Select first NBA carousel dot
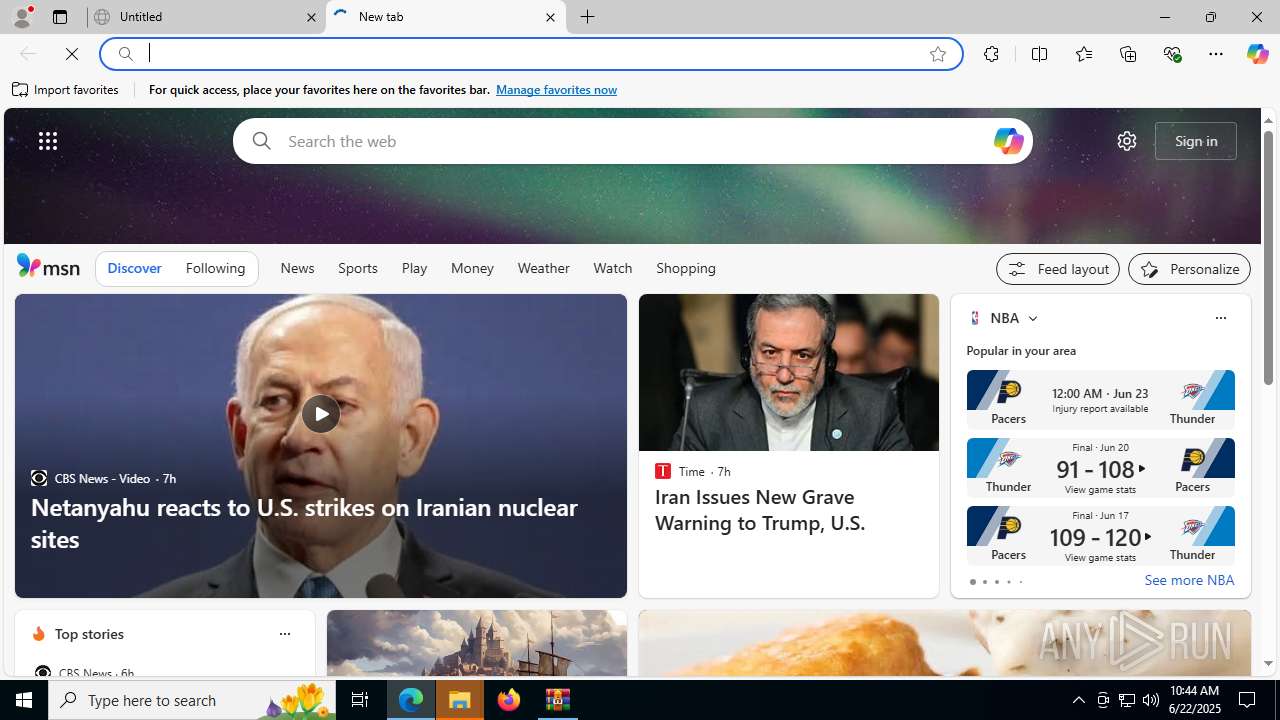 [x=972, y=582]
